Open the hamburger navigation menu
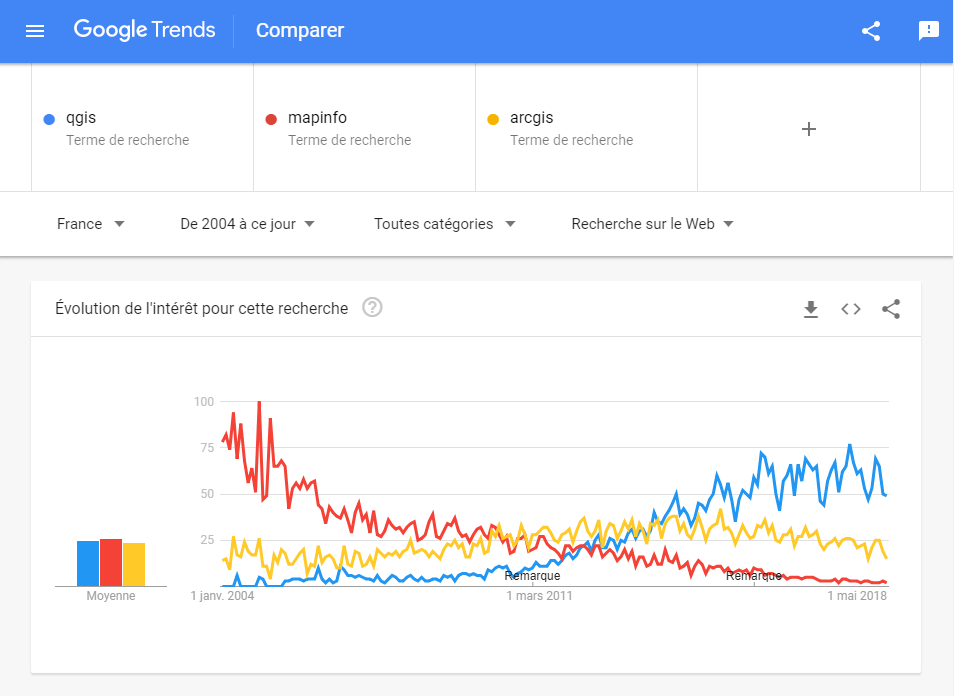This screenshot has height=696, width=954. click(35, 30)
